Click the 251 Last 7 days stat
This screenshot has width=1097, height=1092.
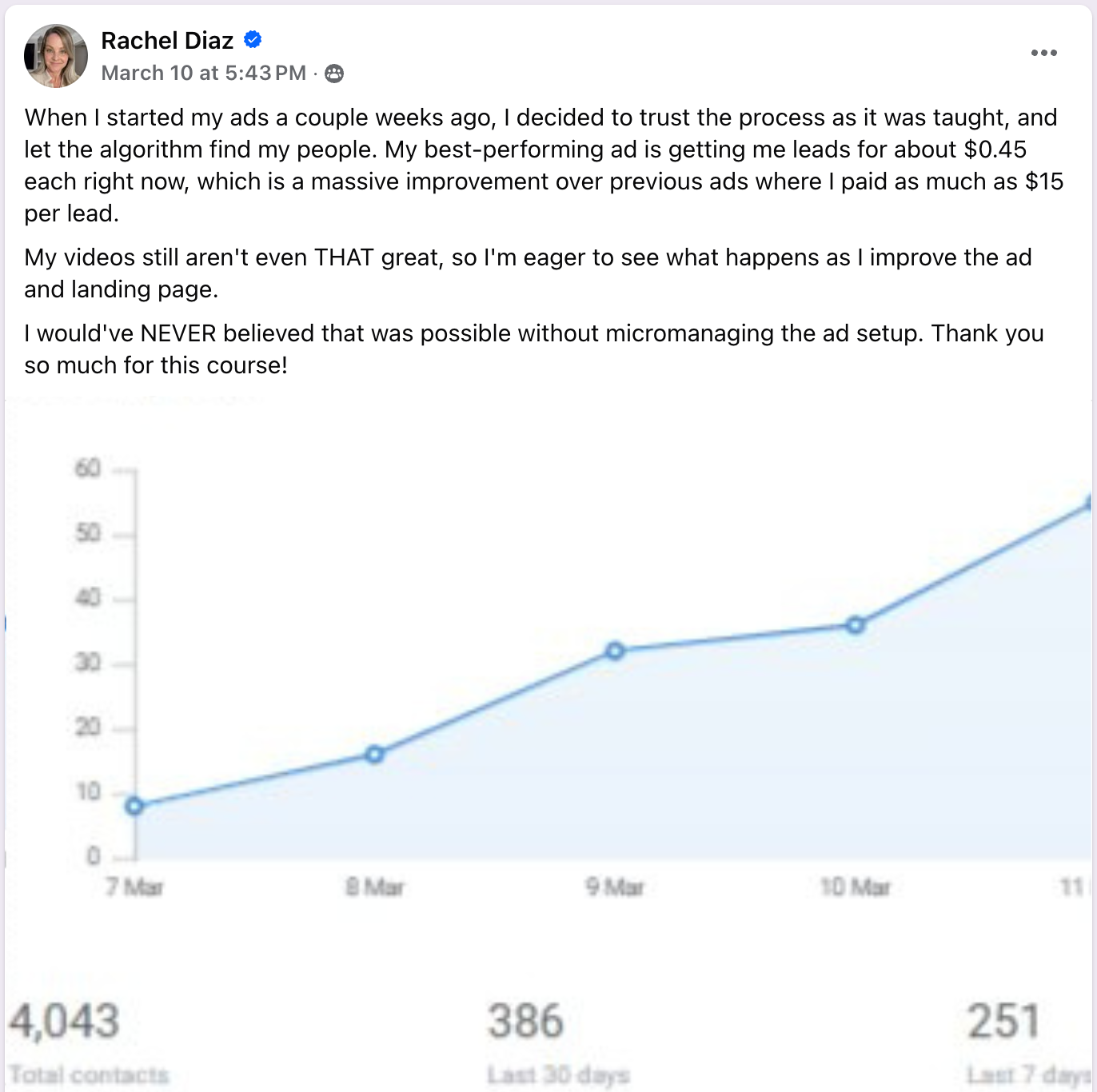1003,1021
